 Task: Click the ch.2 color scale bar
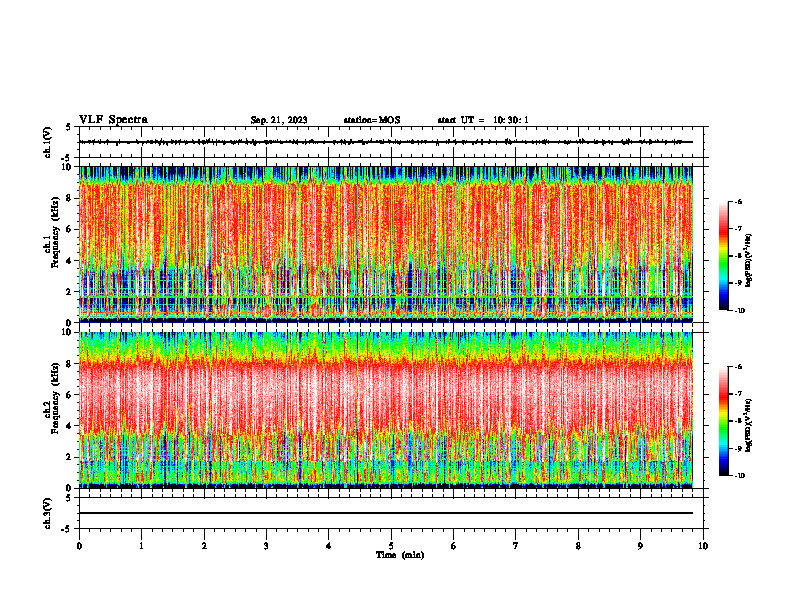coord(723,421)
